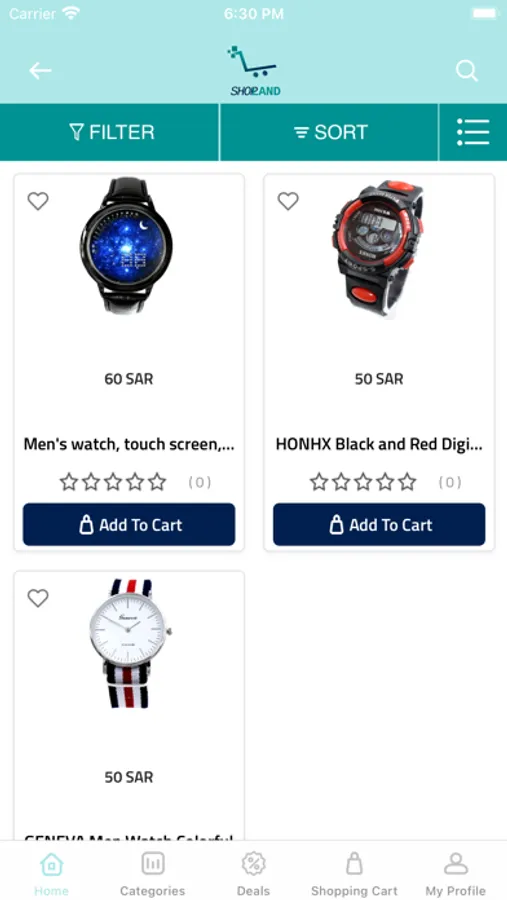Go to the Home tab
The height and width of the screenshot is (900, 507).
pos(51,874)
